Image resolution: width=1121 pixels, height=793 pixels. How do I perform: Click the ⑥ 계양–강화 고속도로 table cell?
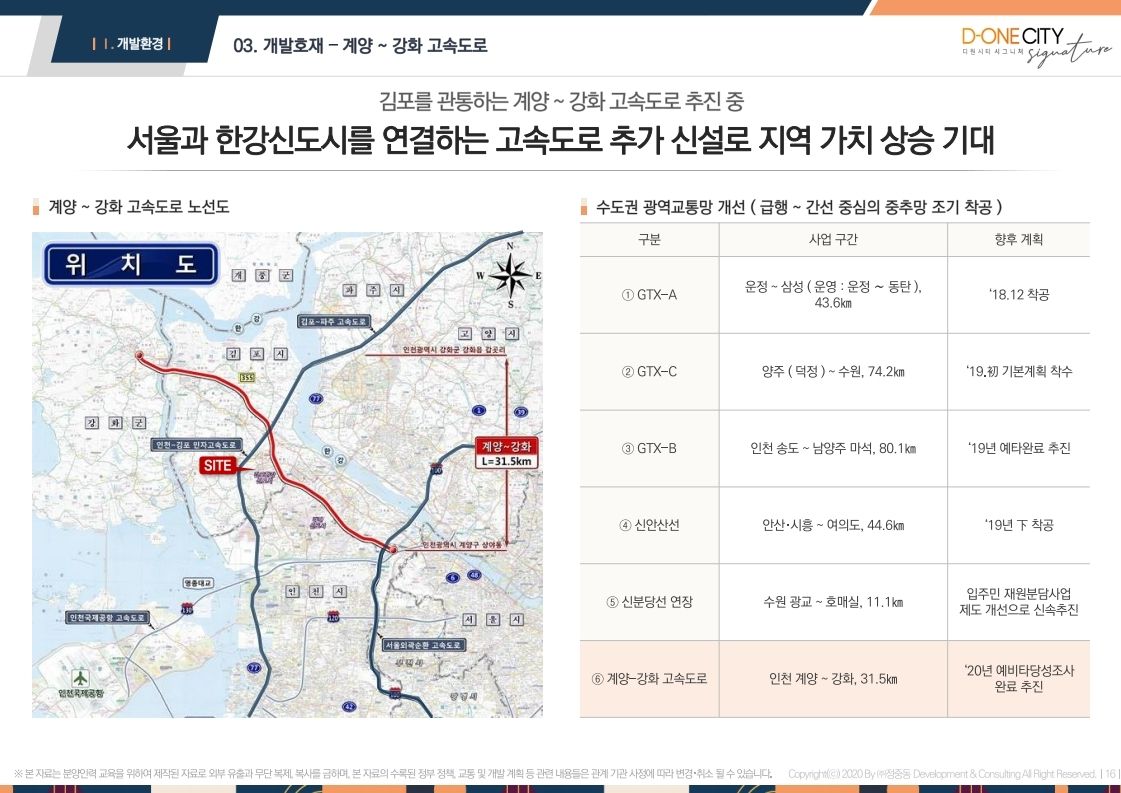coord(649,679)
